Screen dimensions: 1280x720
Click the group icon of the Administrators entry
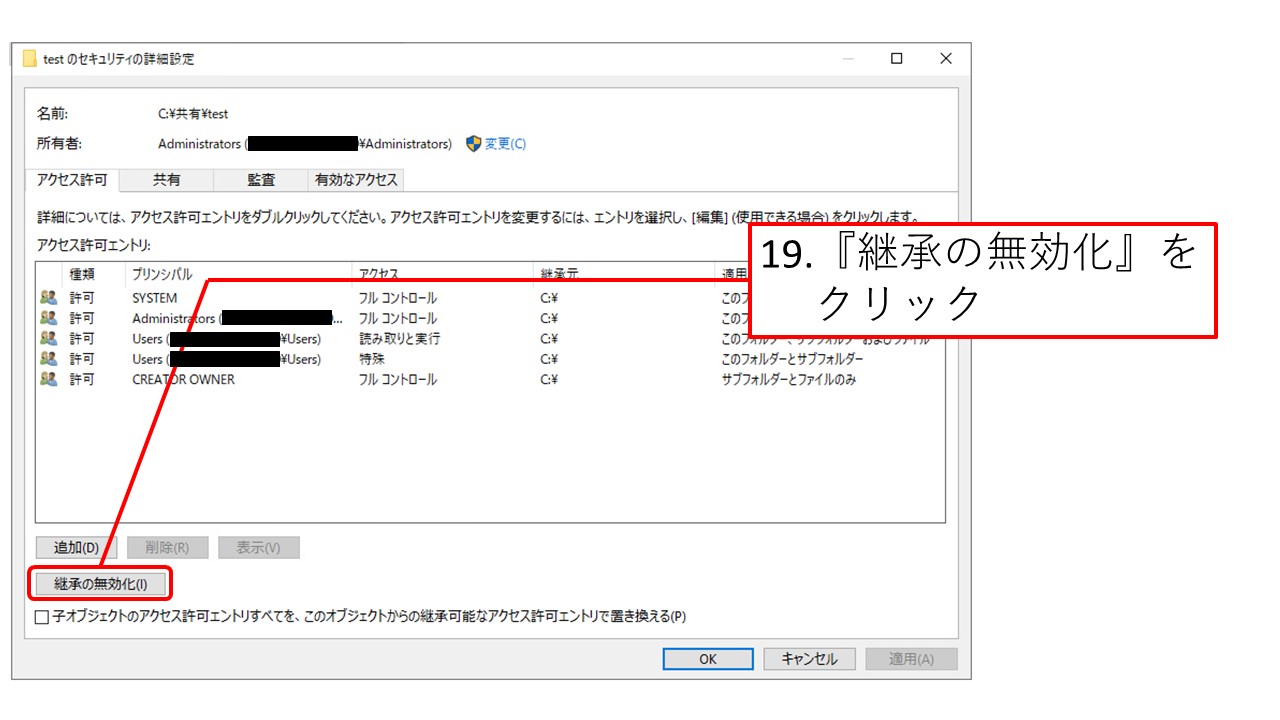(48, 318)
